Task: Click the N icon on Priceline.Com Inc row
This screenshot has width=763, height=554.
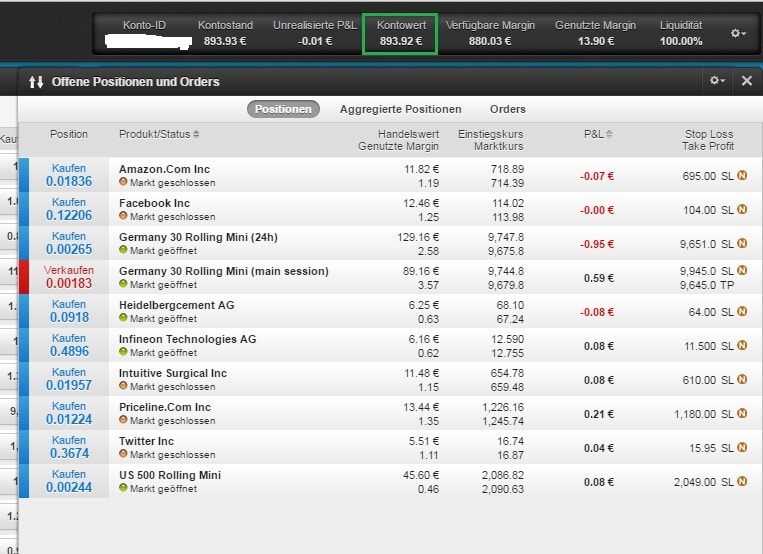Action: click(742, 414)
